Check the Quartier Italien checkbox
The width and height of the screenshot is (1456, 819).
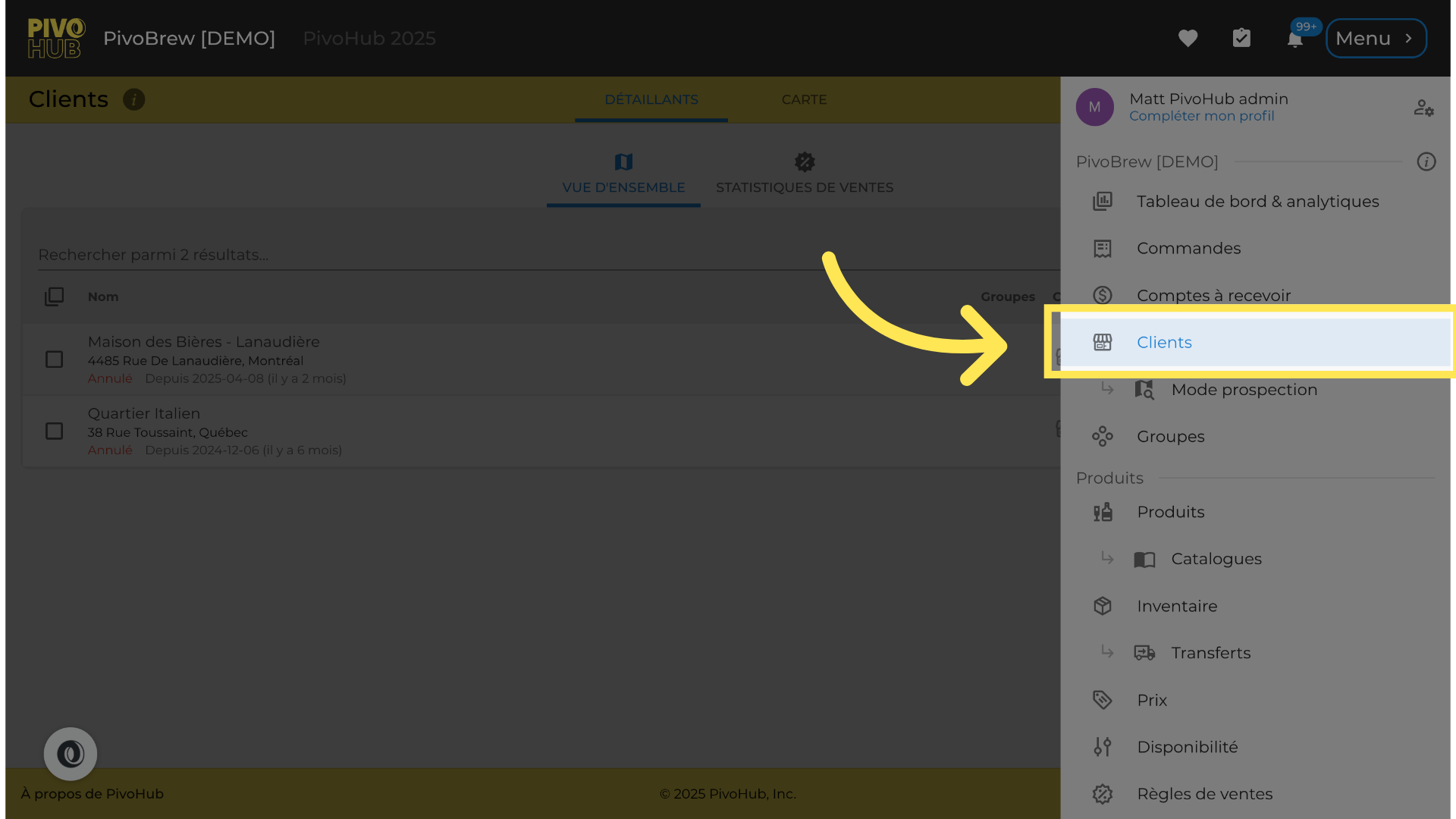click(54, 431)
